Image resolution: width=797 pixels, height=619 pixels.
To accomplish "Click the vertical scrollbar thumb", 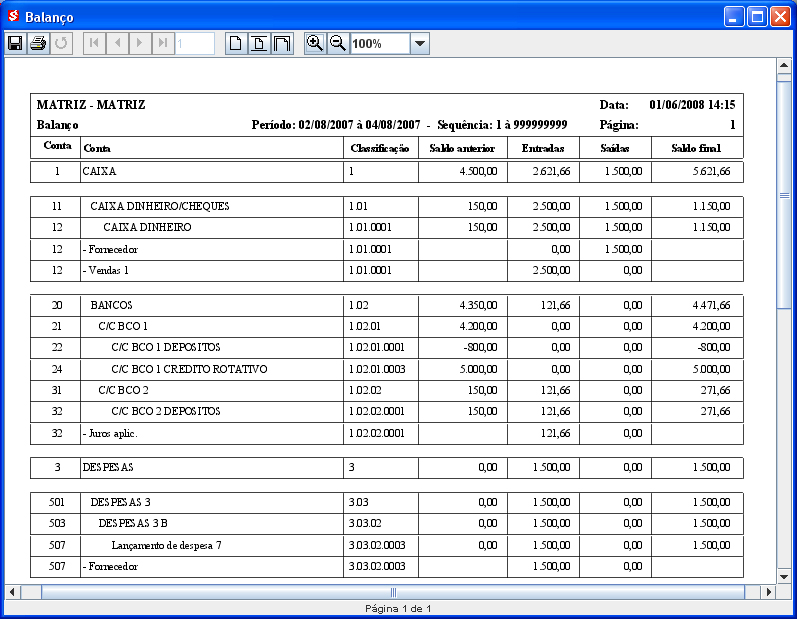I will click(784, 195).
